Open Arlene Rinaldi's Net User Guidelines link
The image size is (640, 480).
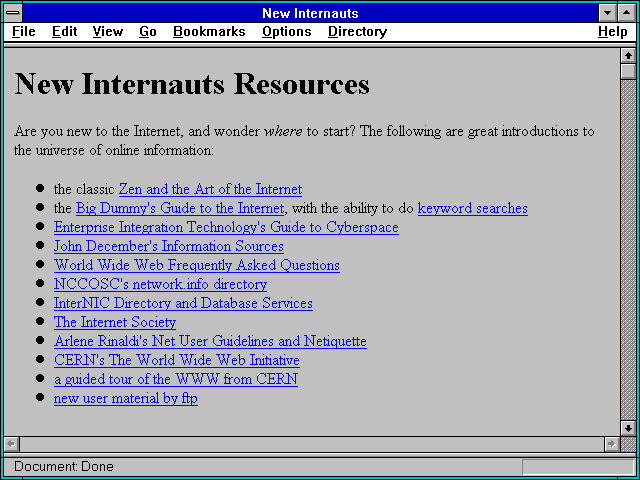coord(210,341)
